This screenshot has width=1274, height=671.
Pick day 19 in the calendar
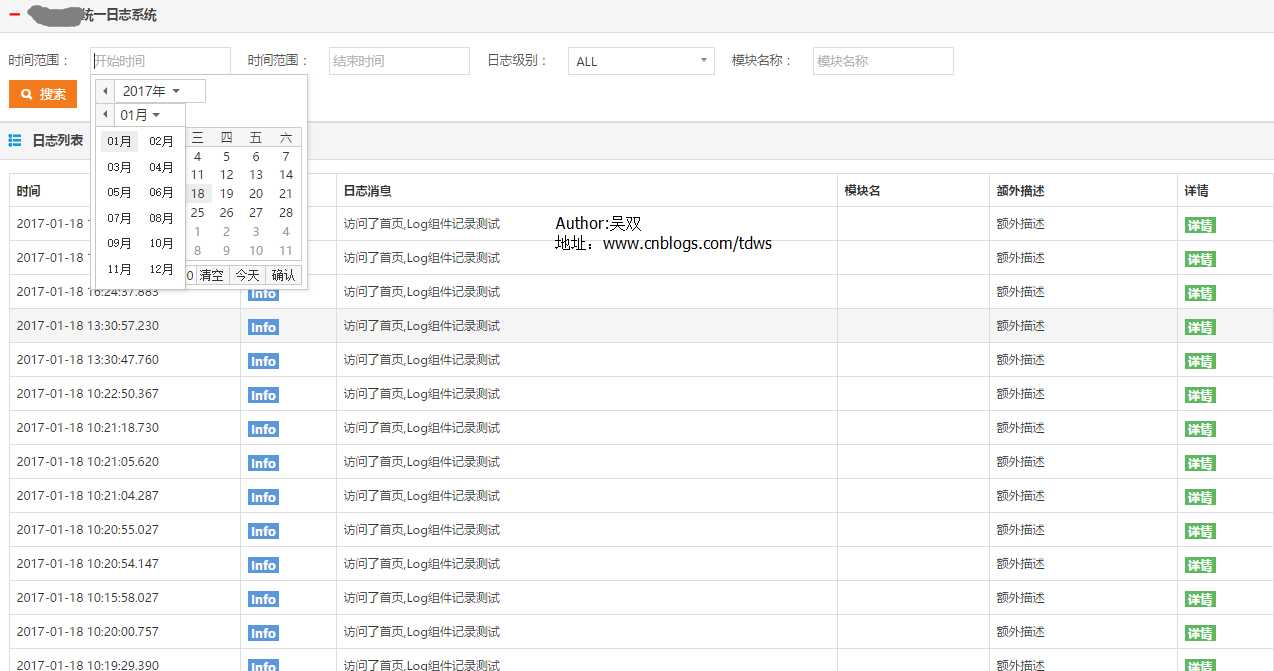click(227, 194)
